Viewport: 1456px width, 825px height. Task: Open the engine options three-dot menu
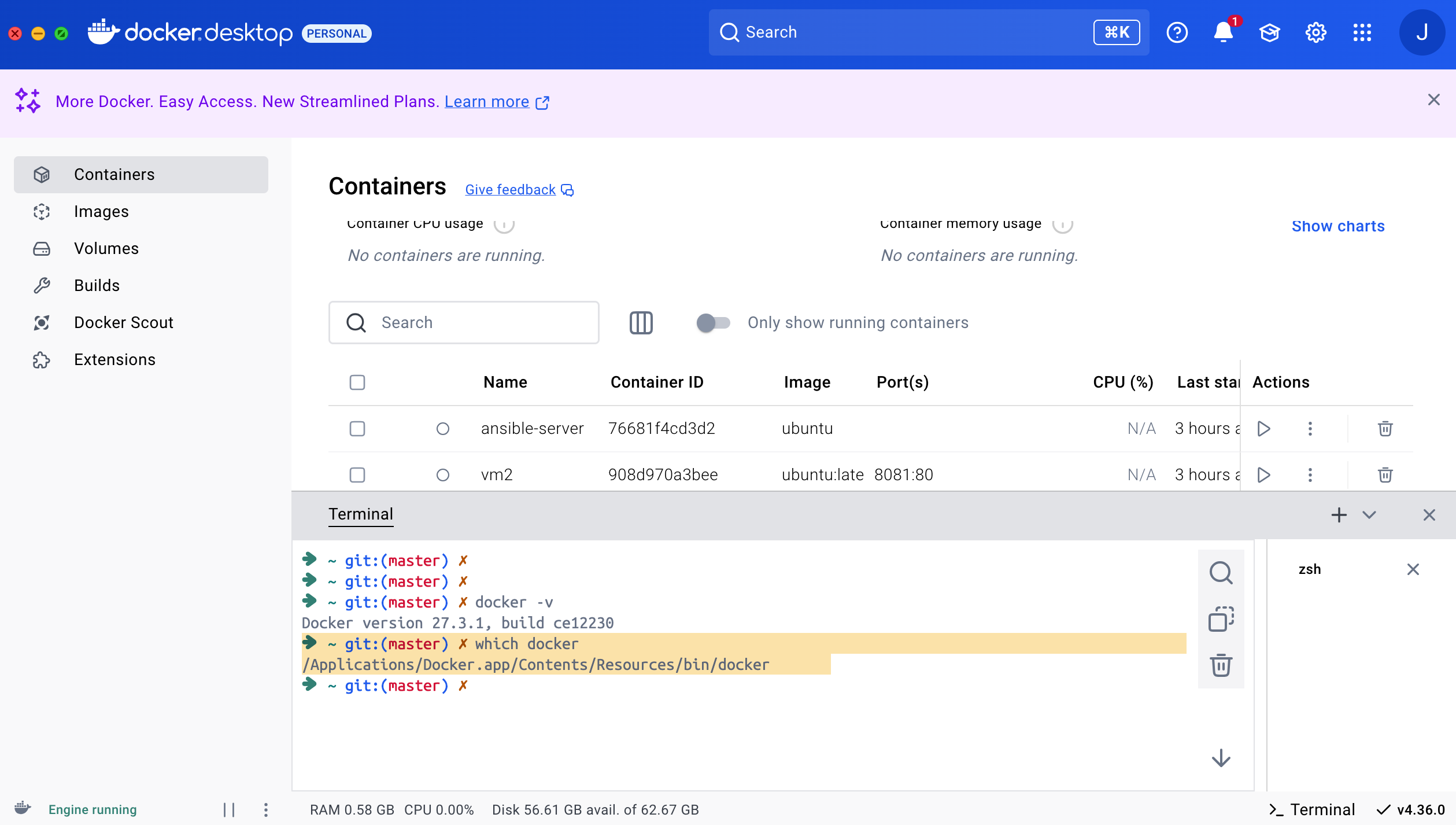(266, 809)
